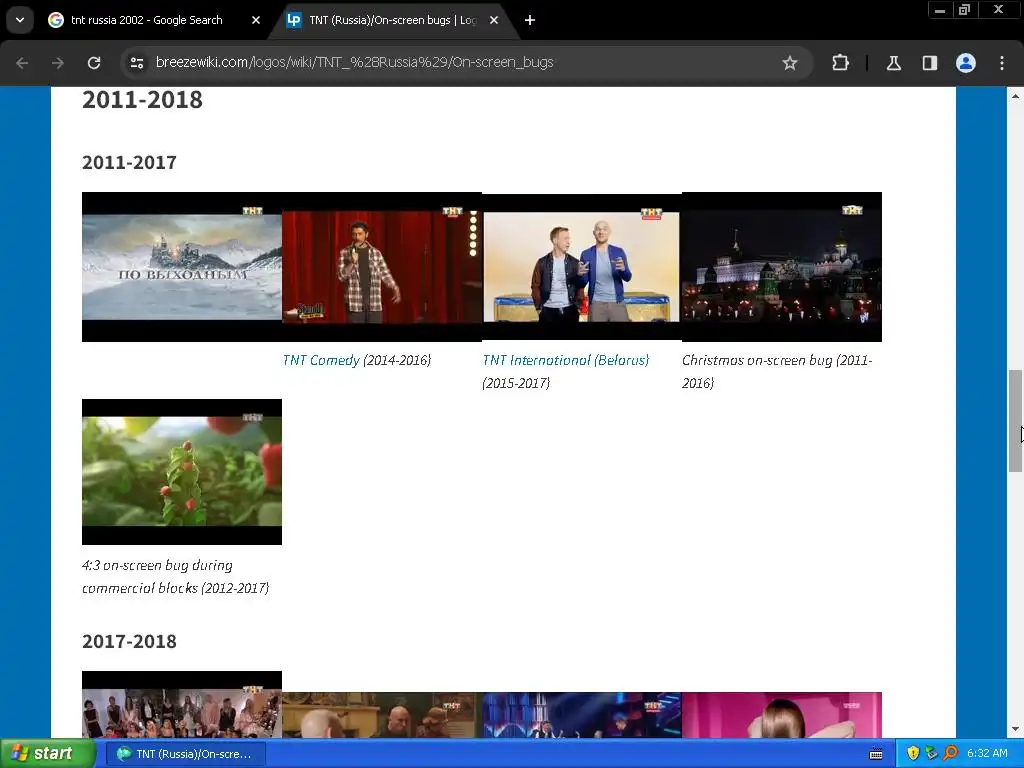Viewport: 1024px width, 768px height.
Task: Click the page scrollbar down arrow
Action: (x=1015, y=729)
